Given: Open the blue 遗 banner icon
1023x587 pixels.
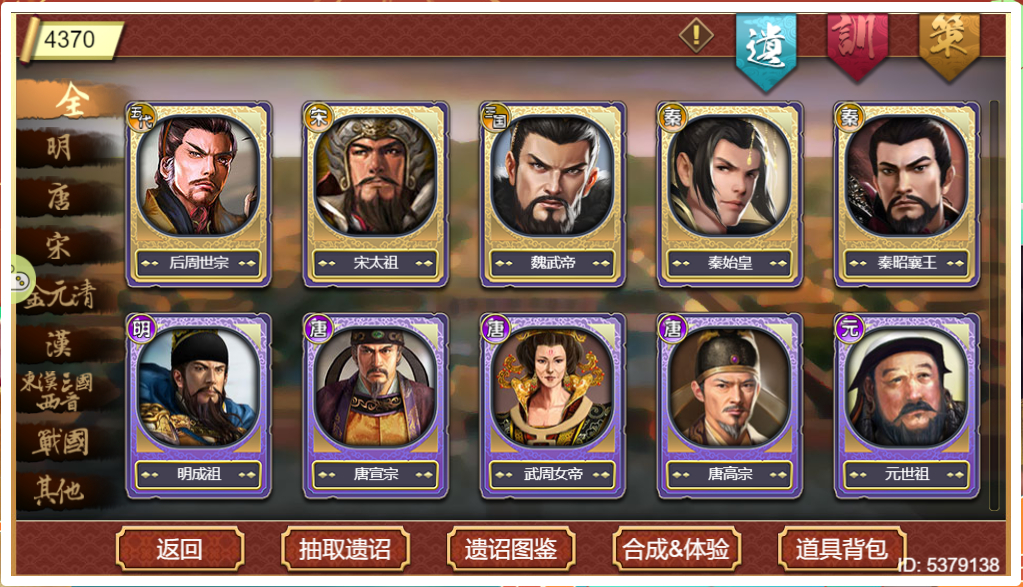Looking at the screenshot, I should pyautogui.click(x=766, y=51).
